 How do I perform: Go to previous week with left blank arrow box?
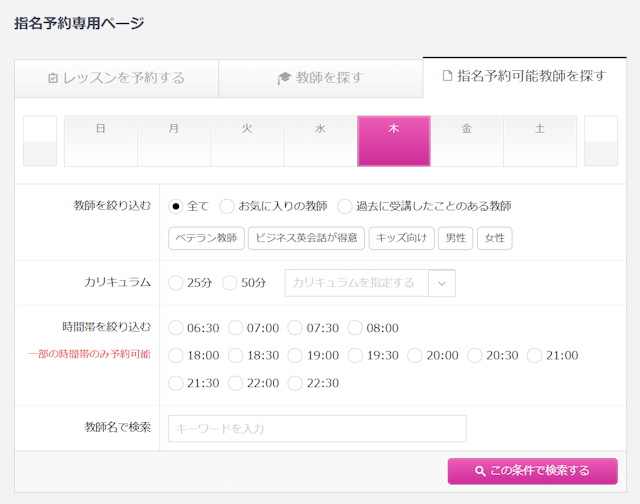[40, 141]
